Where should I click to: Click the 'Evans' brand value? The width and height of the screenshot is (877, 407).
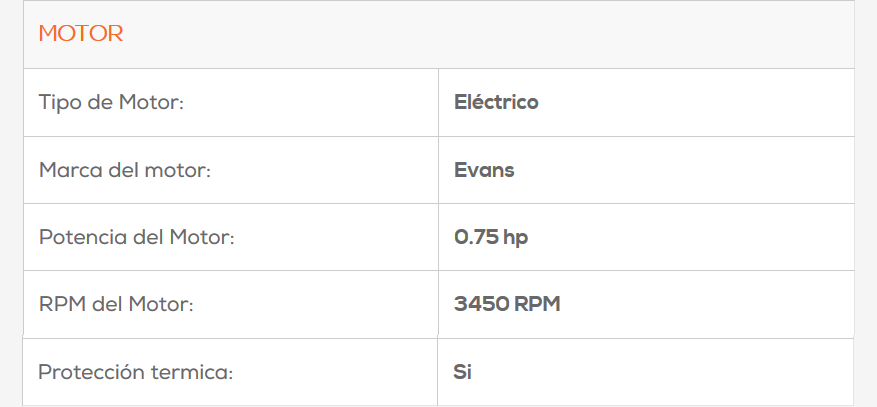[x=484, y=170]
